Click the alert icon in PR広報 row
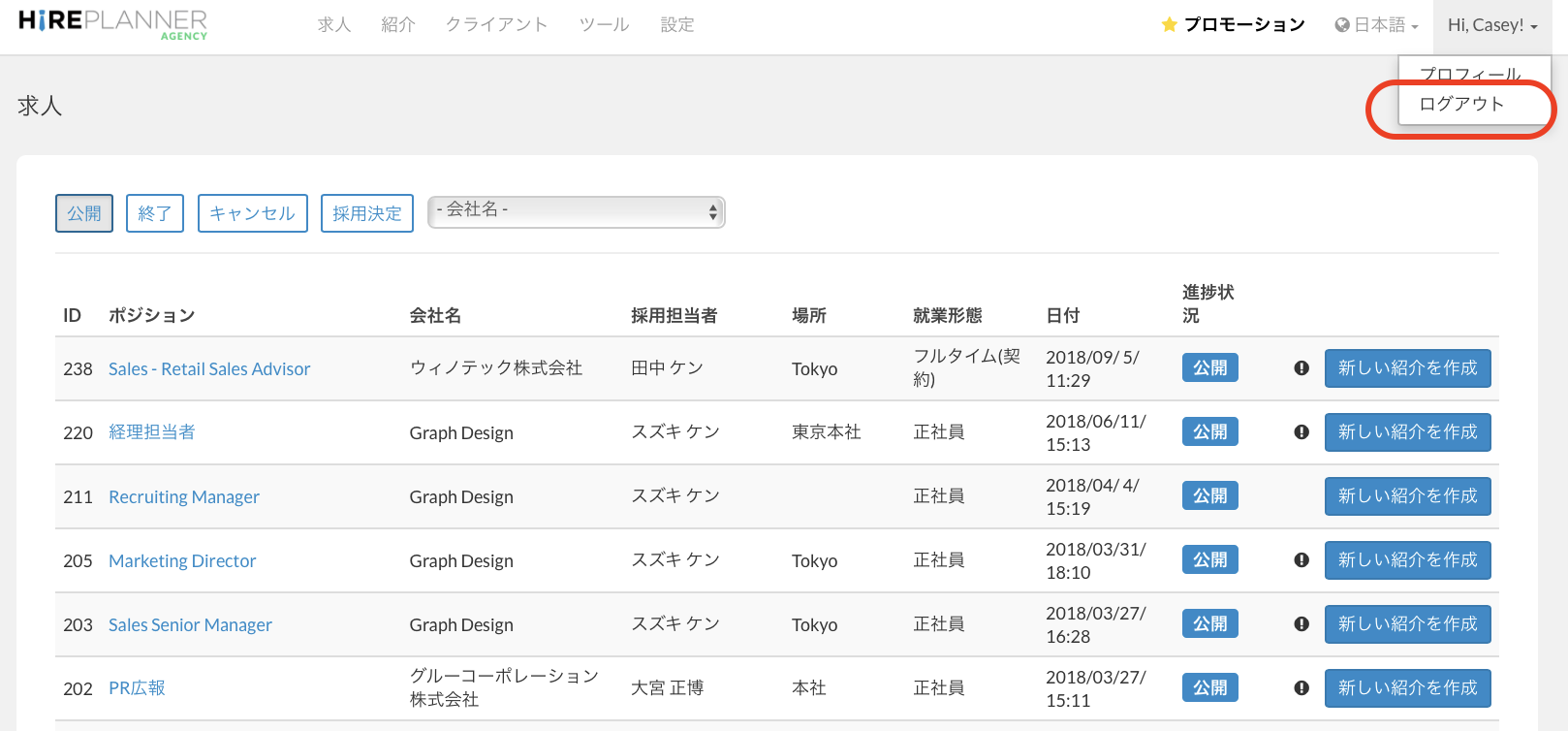The height and width of the screenshot is (731, 1568). click(1301, 688)
